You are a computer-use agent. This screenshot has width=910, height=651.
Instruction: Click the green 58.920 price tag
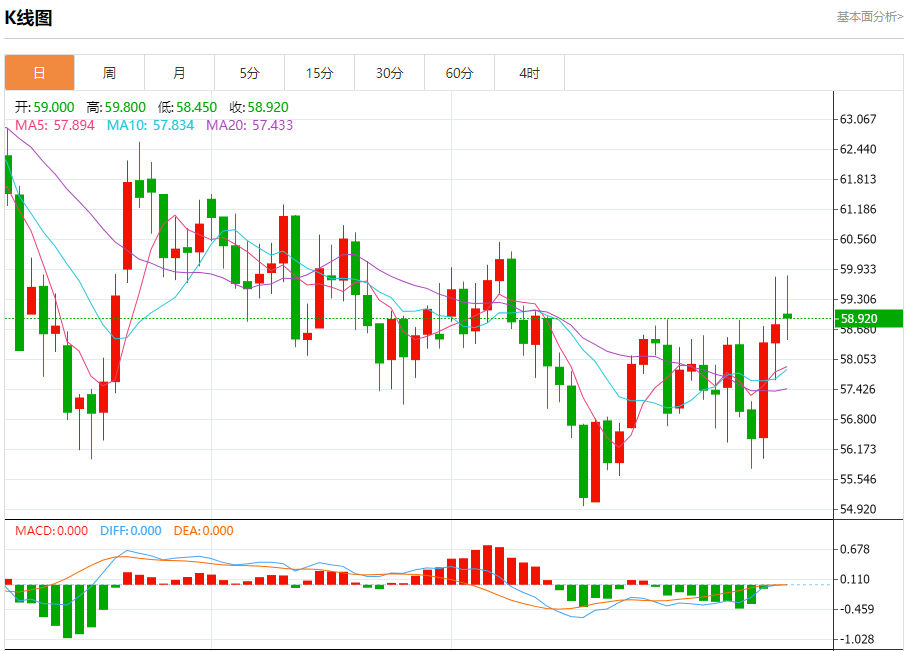point(869,319)
